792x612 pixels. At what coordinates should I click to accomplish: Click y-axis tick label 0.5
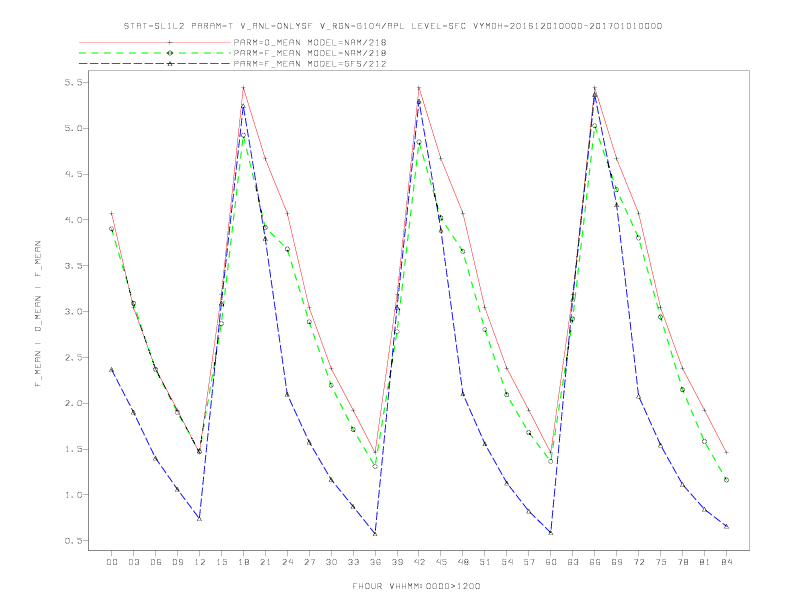(x=76, y=541)
